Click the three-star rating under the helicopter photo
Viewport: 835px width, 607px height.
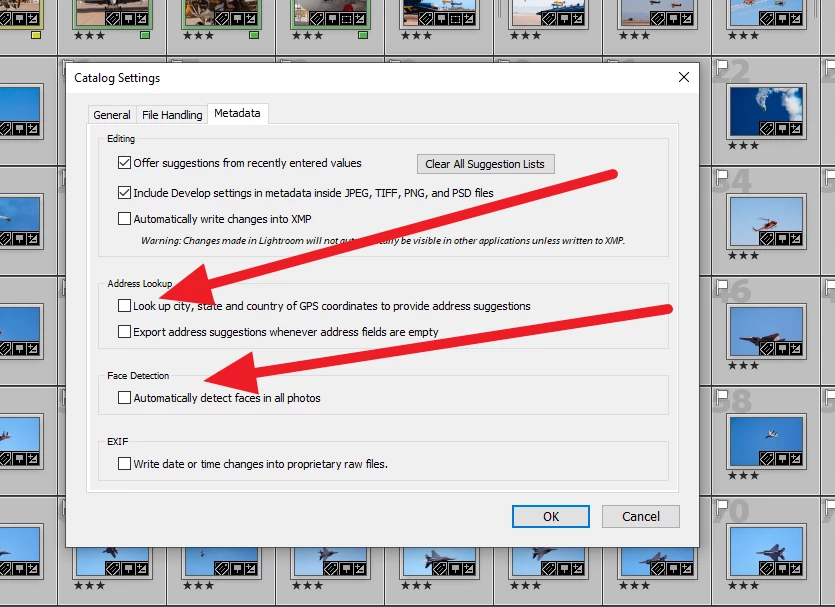[743, 256]
